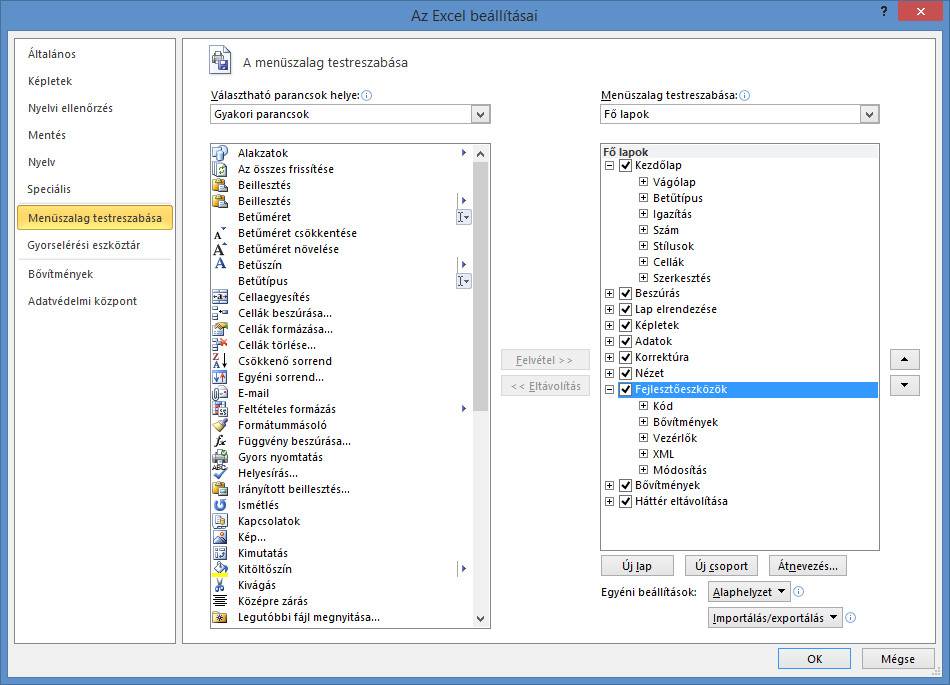950x685 pixels.
Task: Click the info icon beside Választható parancsok helye
Action: pyautogui.click(x=367, y=95)
